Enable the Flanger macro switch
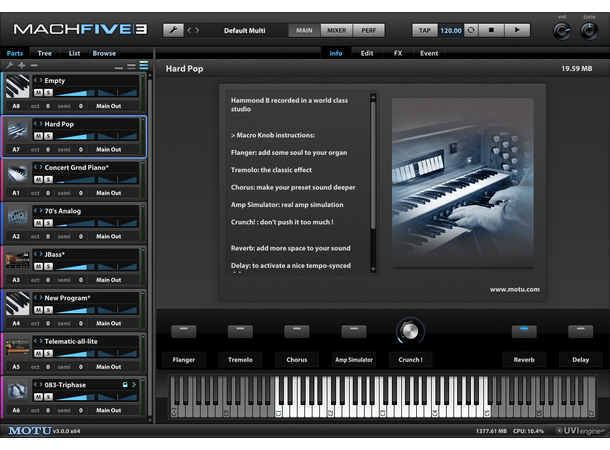 click(x=184, y=331)
